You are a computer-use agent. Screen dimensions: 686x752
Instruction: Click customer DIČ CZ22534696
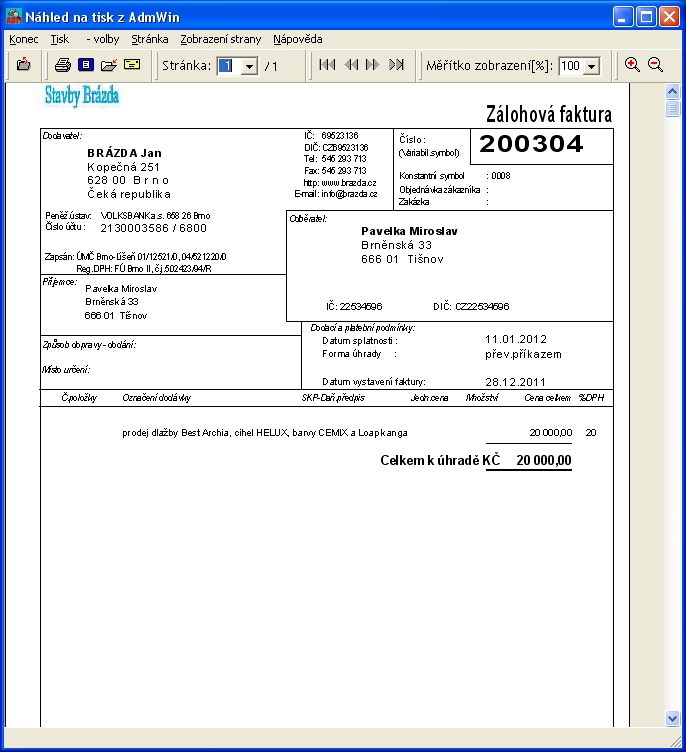point(471,306)
